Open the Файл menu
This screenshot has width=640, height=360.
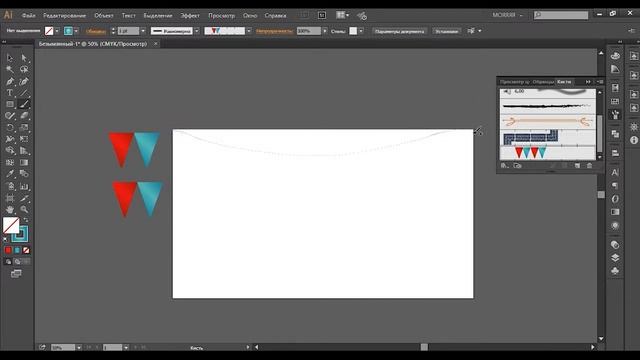(x=29, y=16)
